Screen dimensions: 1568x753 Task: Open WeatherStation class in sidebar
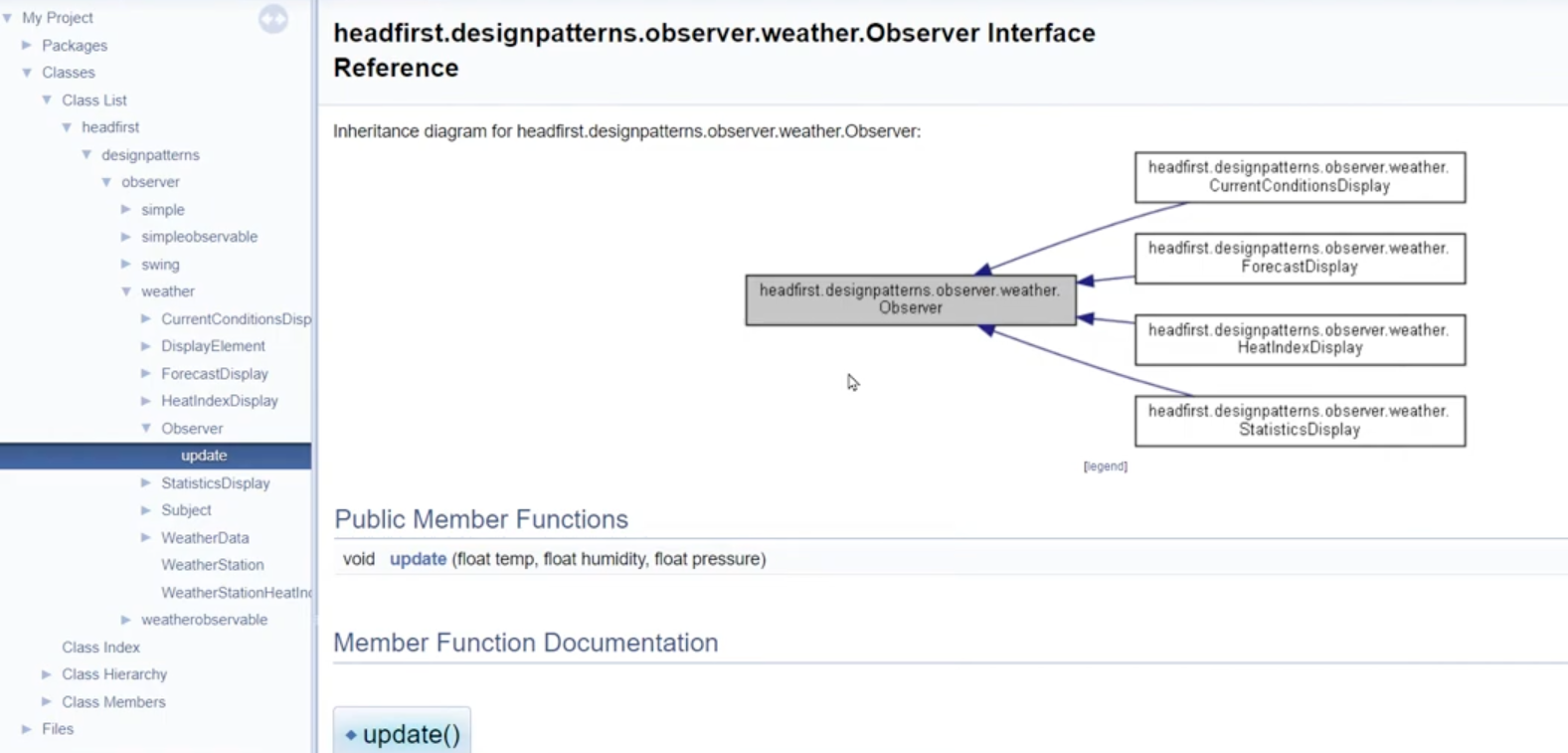212,565
